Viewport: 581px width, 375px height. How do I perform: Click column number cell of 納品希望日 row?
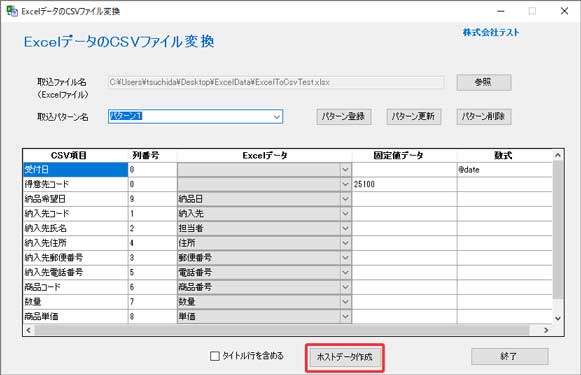pyautogui.click(x=153, y=199)
